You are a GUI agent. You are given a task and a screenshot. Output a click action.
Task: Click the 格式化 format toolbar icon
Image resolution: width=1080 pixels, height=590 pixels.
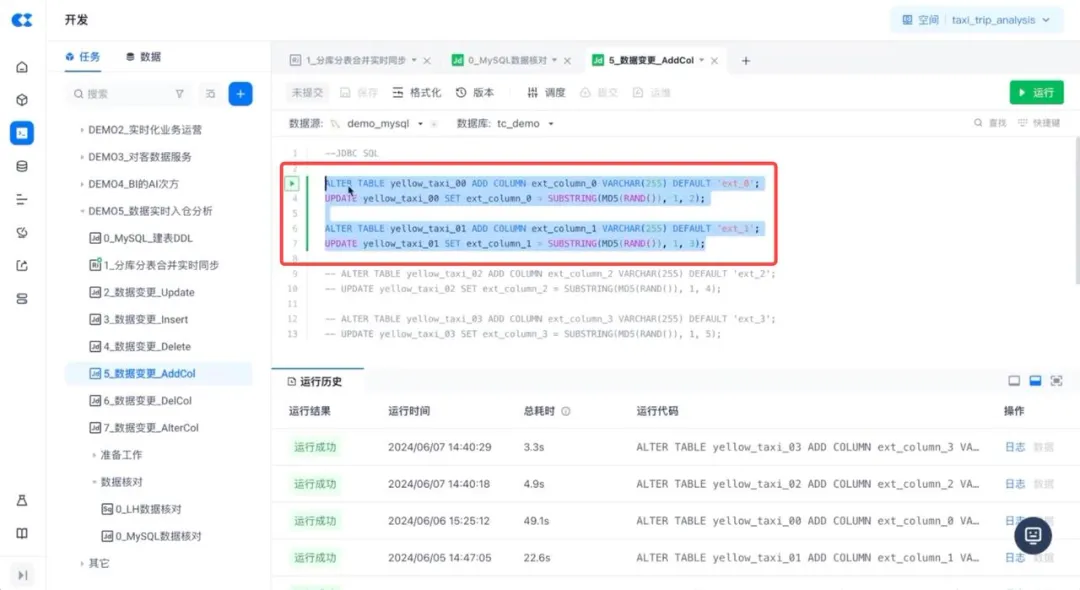pos(416,93)
